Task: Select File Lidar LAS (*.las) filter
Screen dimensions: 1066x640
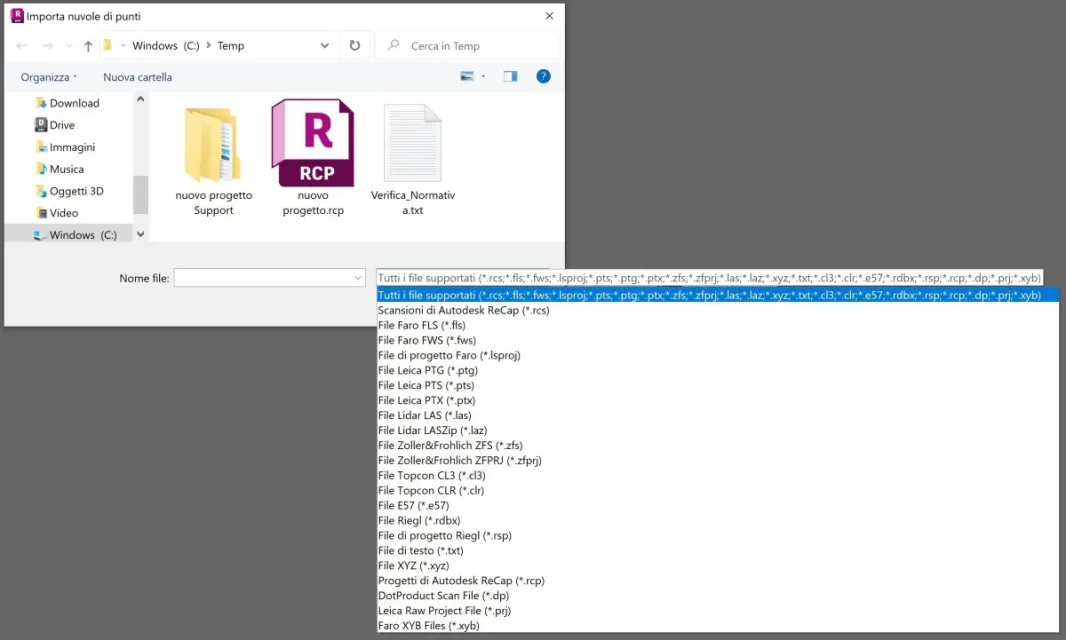Action: (x=424, y=415)
